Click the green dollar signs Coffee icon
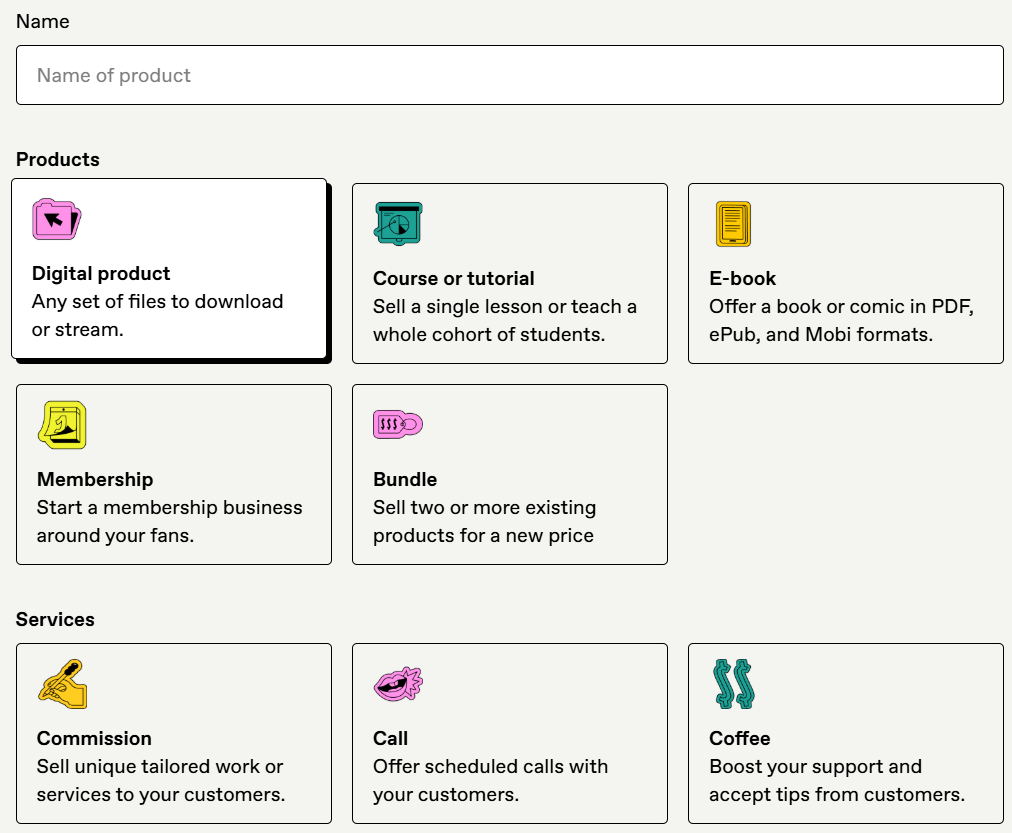The height and width of the screenshot is (833, 1012). pyautogui.click(x=732, y=684)
